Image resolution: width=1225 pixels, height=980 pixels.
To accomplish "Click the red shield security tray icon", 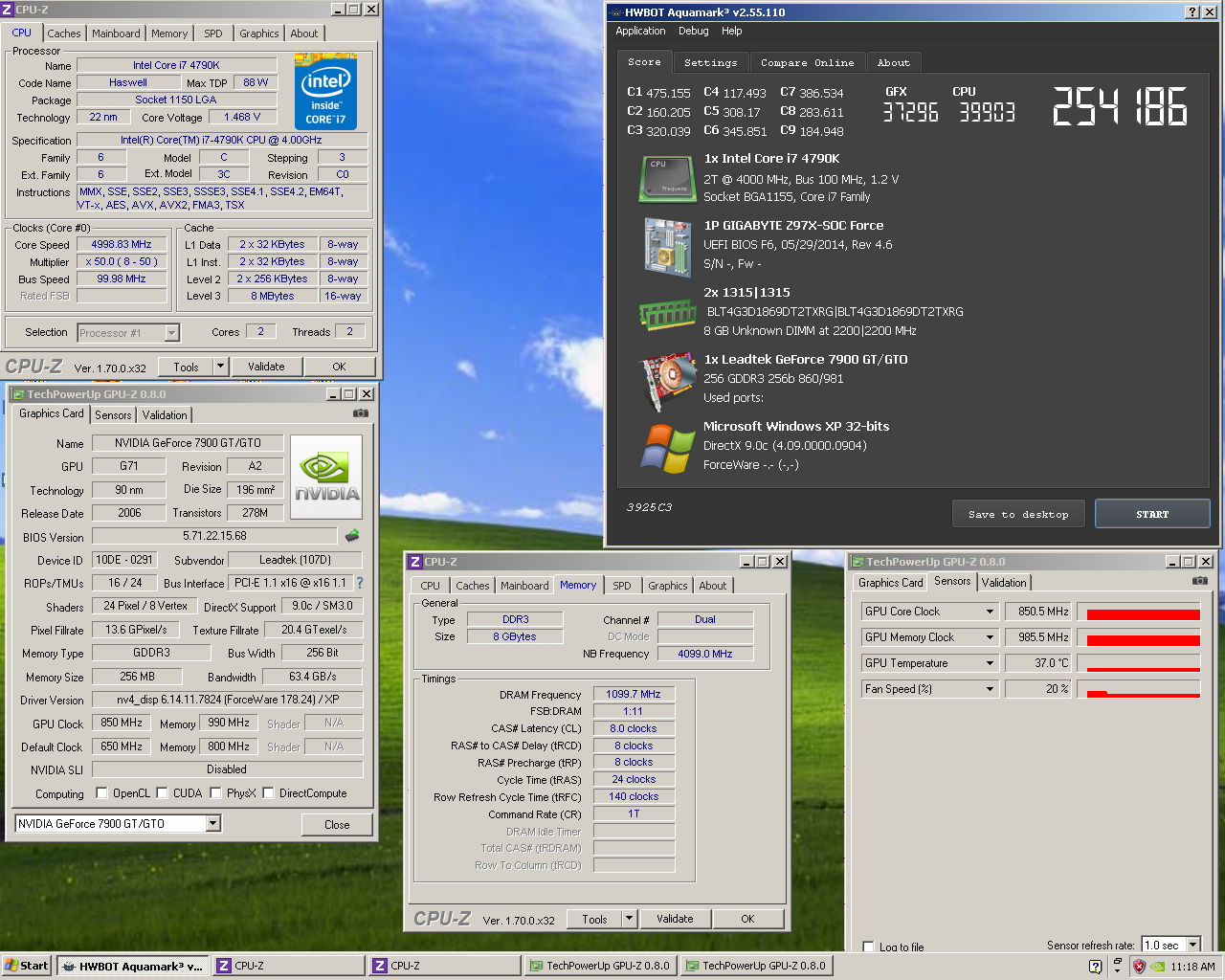I will click(1139, 967).
